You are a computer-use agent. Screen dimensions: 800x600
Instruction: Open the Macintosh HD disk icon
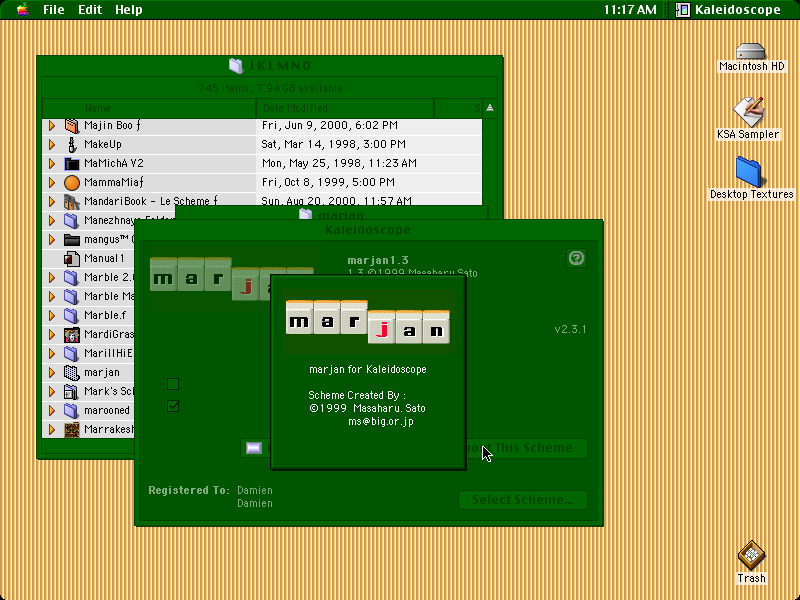tap(751, 51)
